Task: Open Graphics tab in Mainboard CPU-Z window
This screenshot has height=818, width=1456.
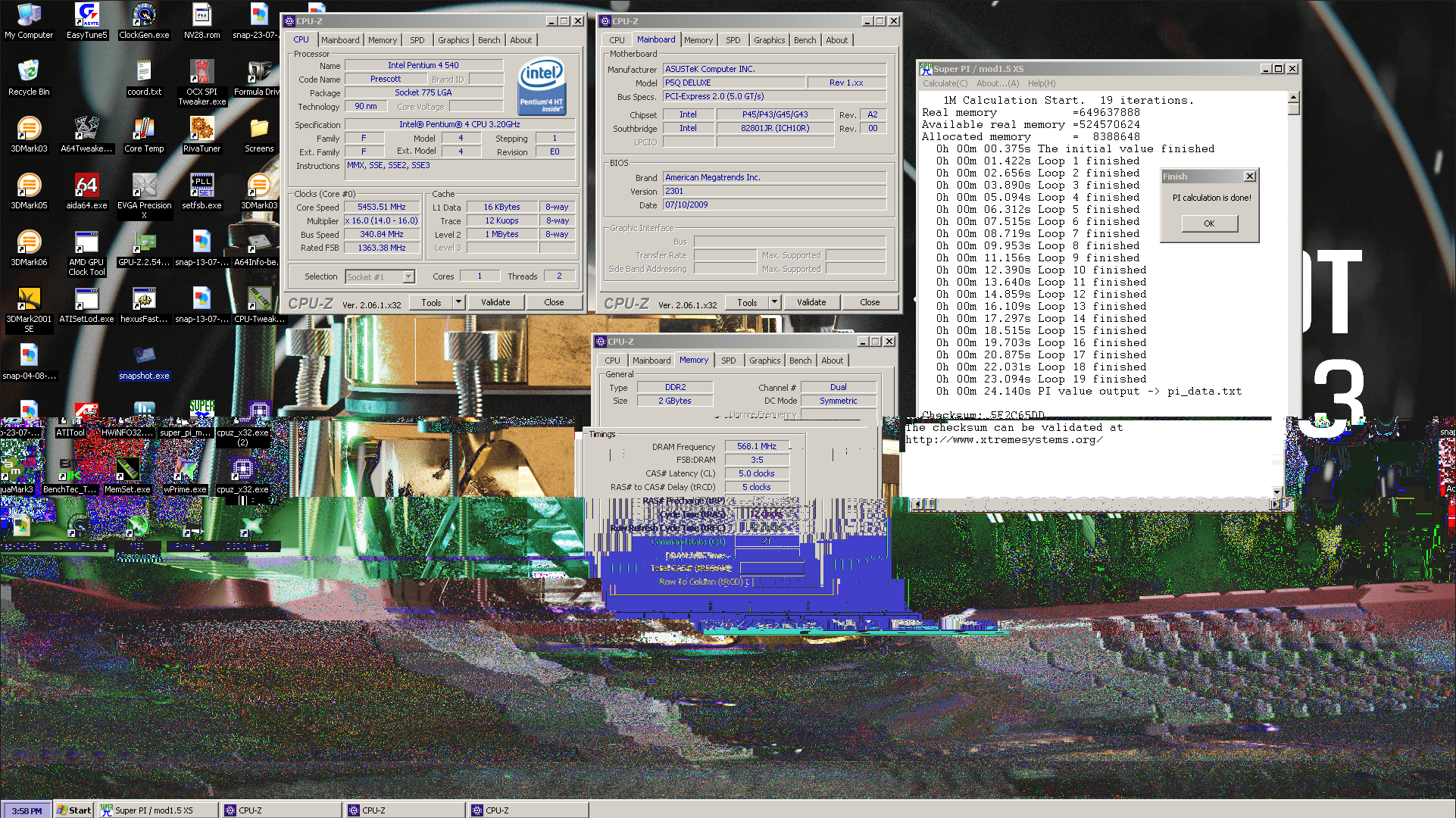Action: coord(770,40)
